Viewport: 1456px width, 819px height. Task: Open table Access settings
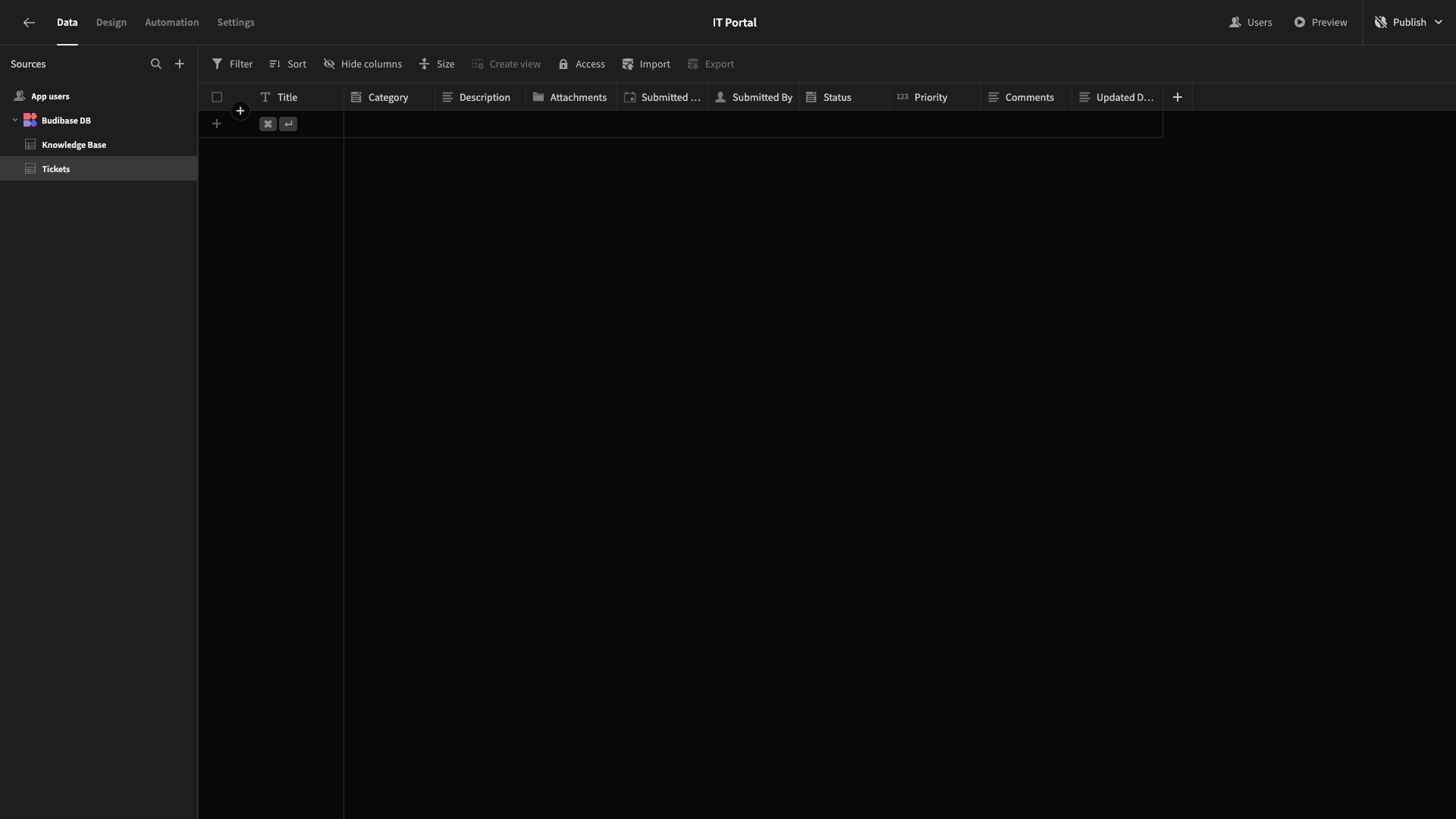[582, 64]
